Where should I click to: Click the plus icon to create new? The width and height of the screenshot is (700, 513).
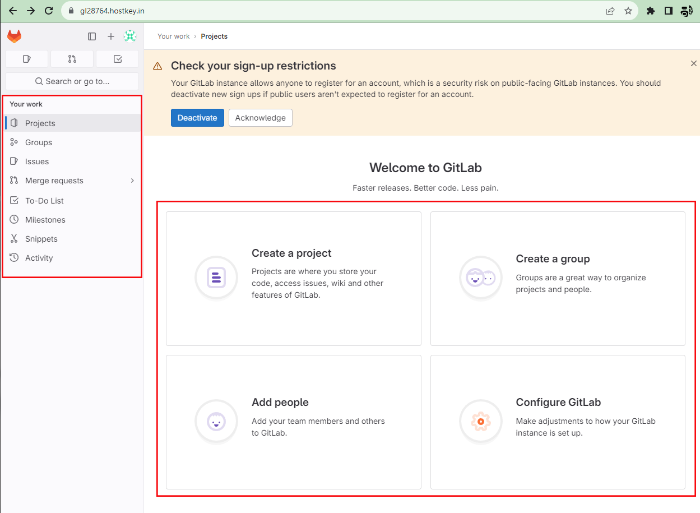pyautogui.click(x=111, y=36)
